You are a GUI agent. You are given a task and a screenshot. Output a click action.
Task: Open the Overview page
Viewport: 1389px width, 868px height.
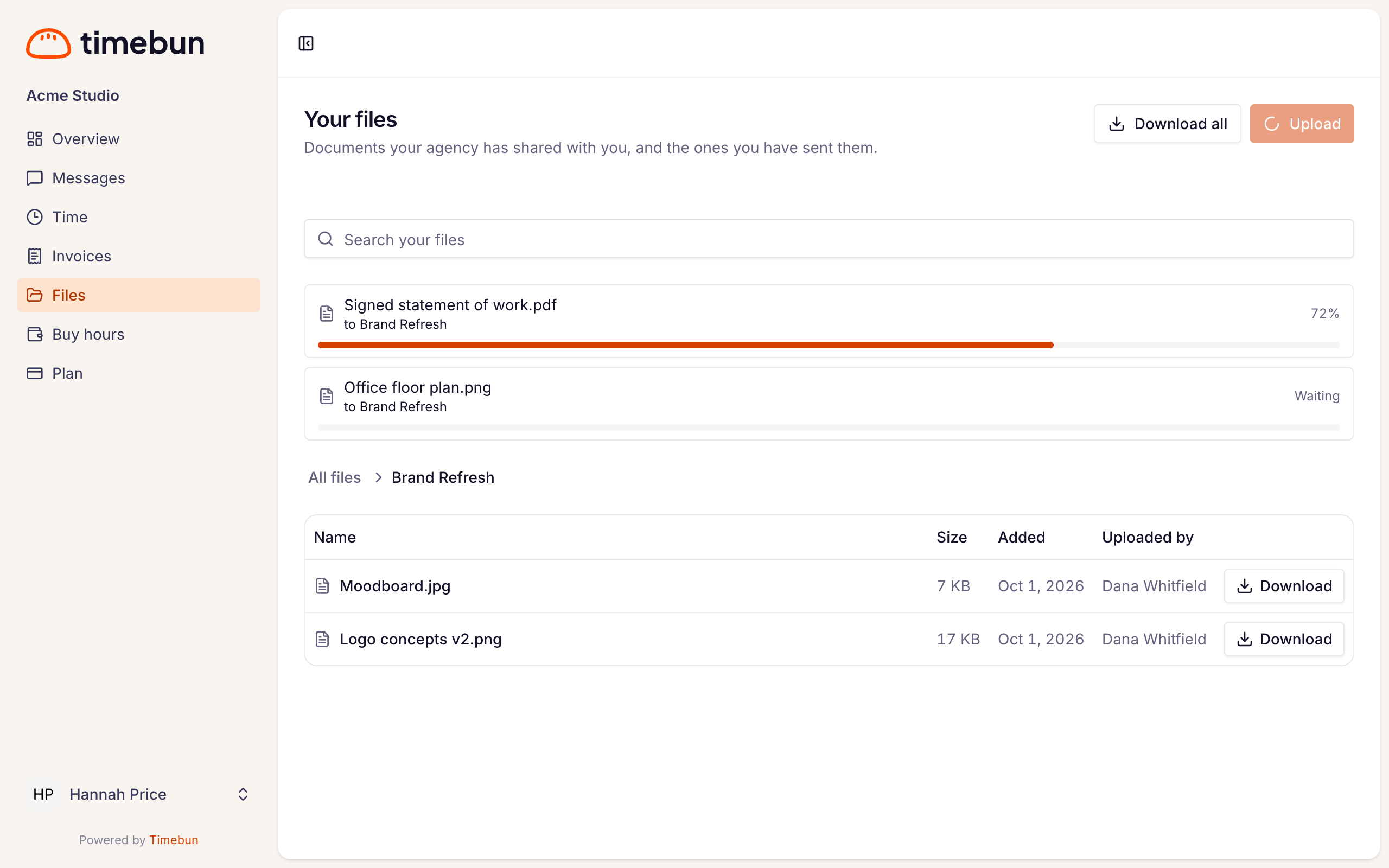(x=139, y=139)
